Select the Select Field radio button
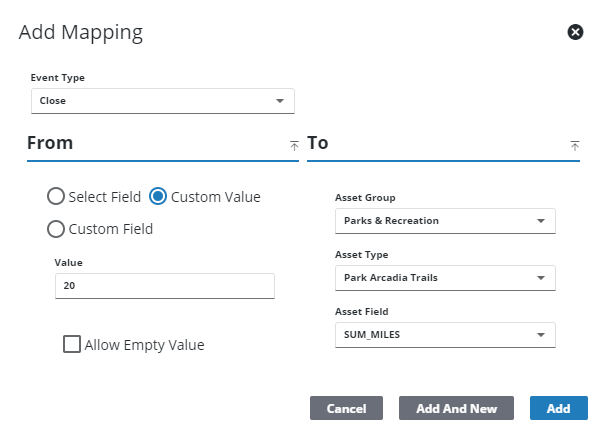This screenshot has width=606, height=444. coord(57,197)
